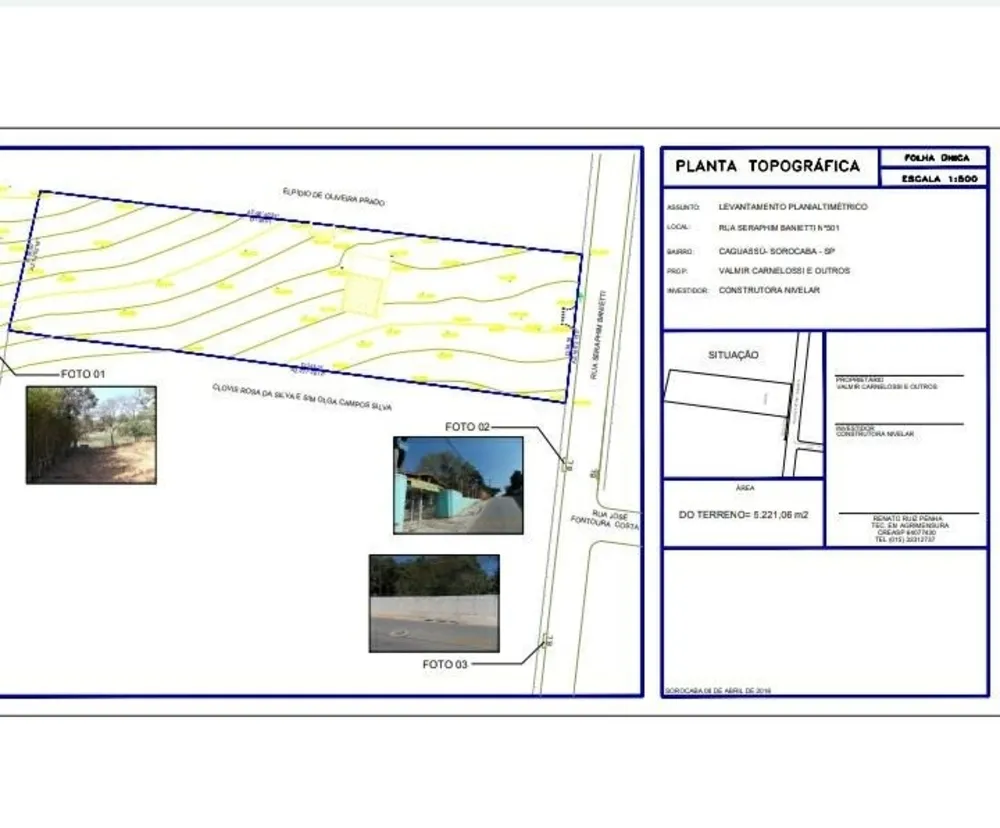Click the ÁREA heading in title block
Viewport: 1000px width, 828px height.
click(745, 488)
